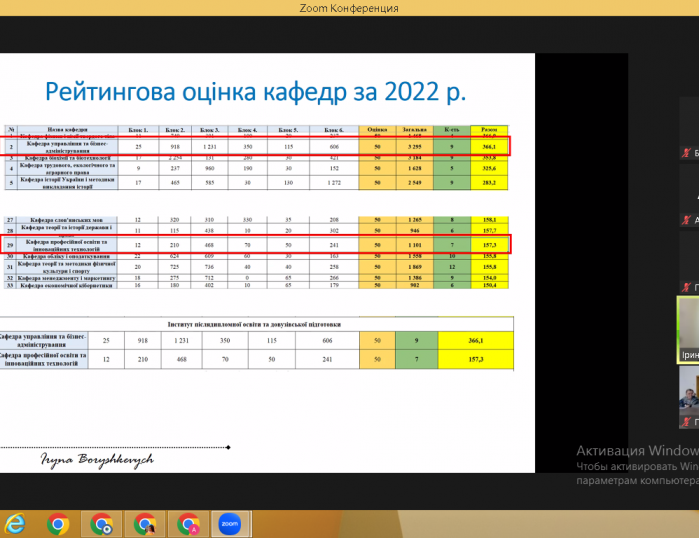
Task: Select the top participant tile
Action: pyautogui.click(x=689, y=128)
